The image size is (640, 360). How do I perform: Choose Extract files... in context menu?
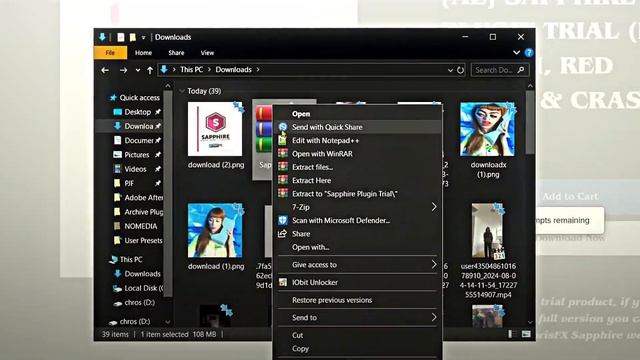[358, 167]
